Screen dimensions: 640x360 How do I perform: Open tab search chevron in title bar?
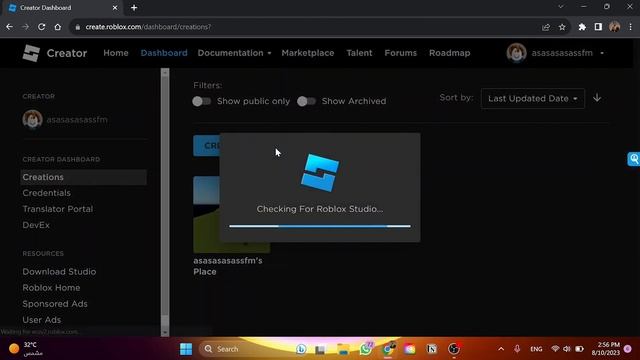click(x=561, y=7)
